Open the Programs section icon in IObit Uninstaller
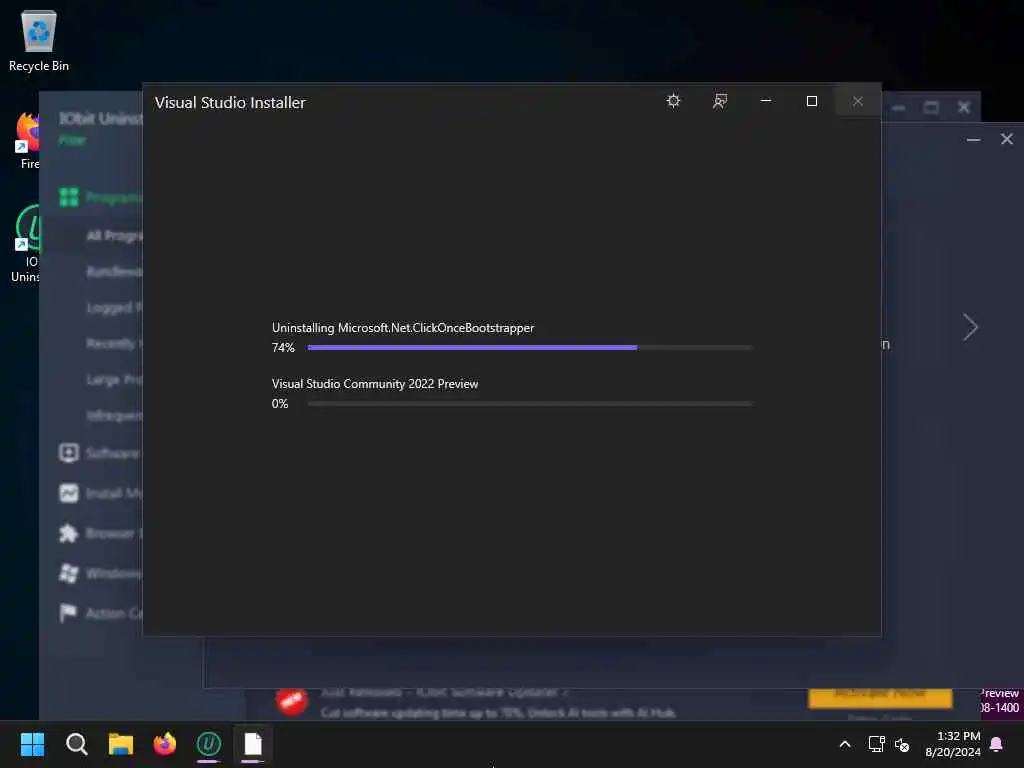The image size is (1024, 768). (x=69, y=197)
